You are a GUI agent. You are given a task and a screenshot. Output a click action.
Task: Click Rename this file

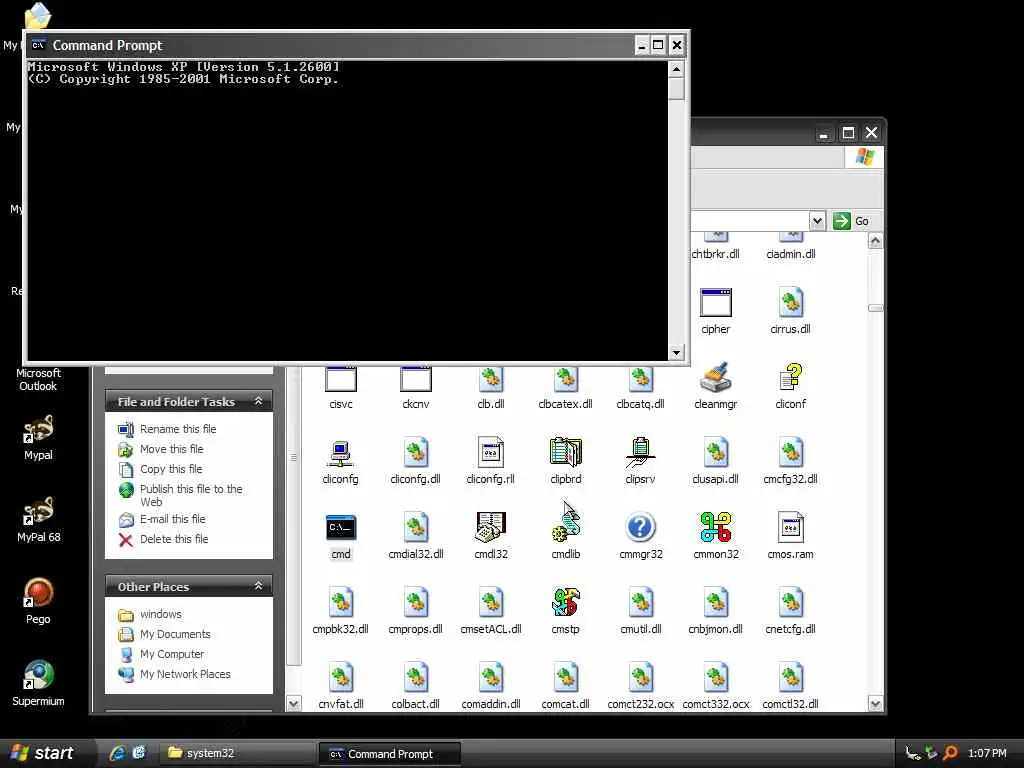click(x=178, y=429)
